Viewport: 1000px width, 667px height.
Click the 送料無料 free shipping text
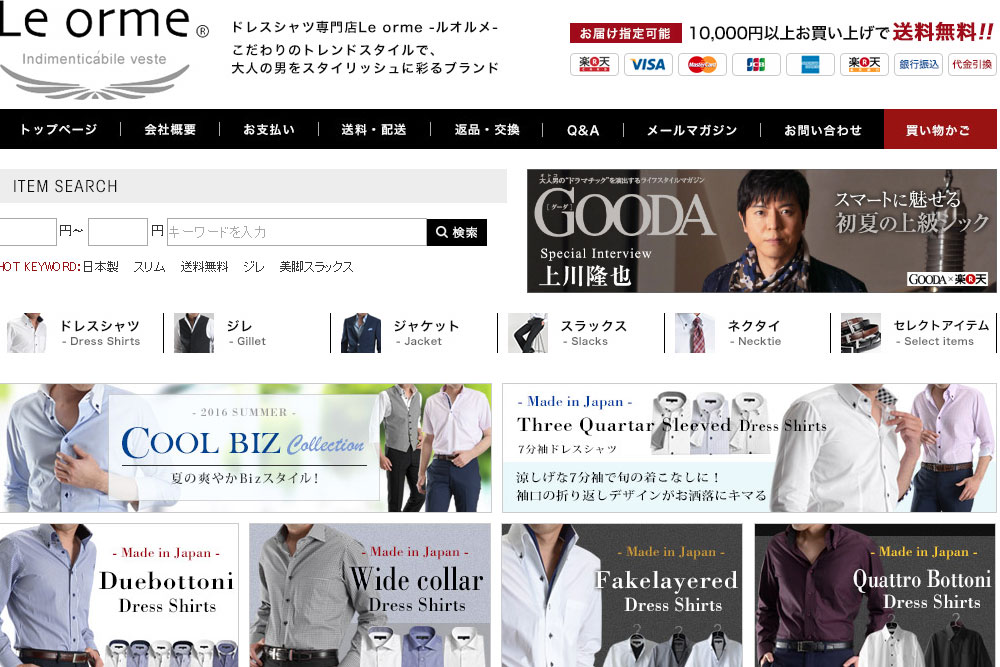coord(943,32)
